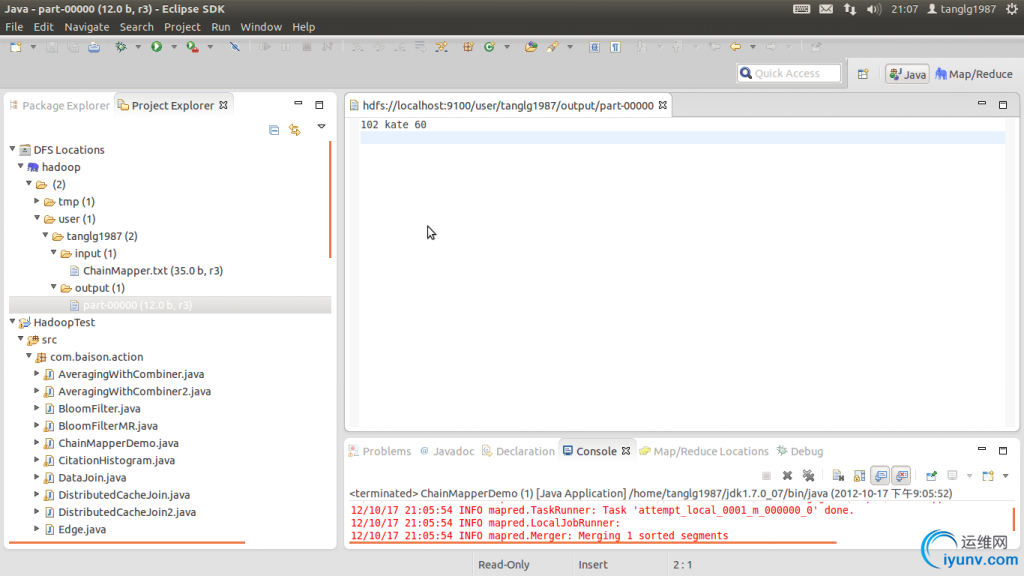Click the Run button in the toolbar
The image size is (1024, 576).
coord(157,47)
